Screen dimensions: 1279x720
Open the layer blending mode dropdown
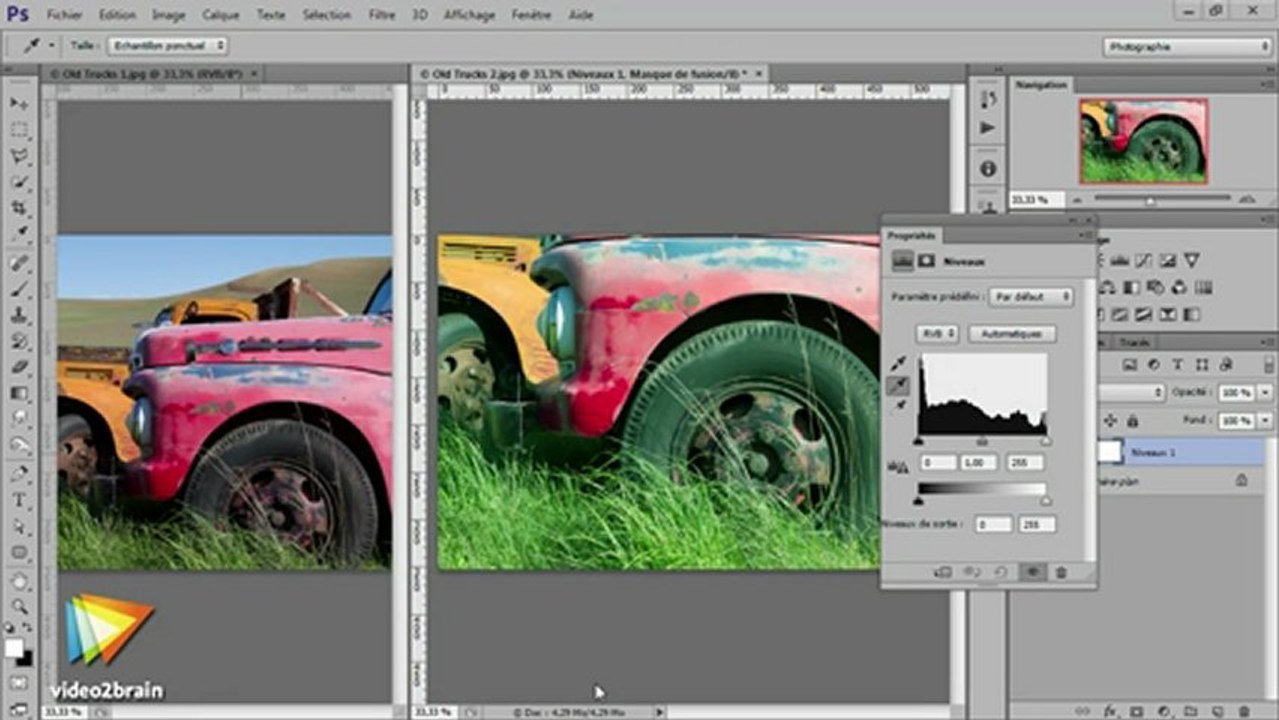pos(1130,393)
